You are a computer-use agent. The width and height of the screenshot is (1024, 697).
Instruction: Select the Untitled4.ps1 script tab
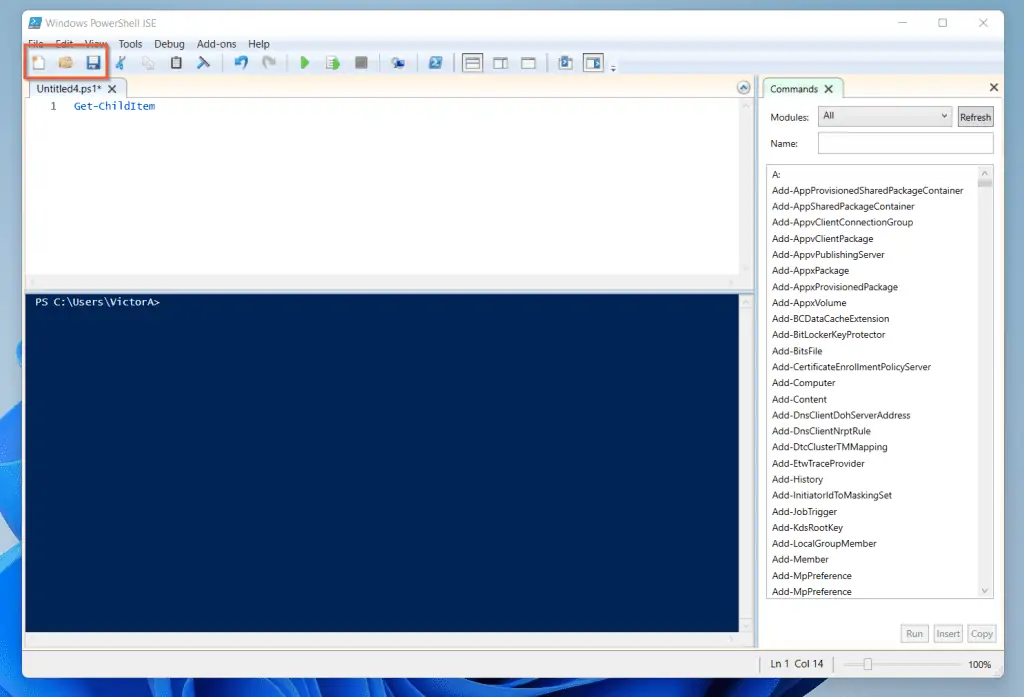69,88
